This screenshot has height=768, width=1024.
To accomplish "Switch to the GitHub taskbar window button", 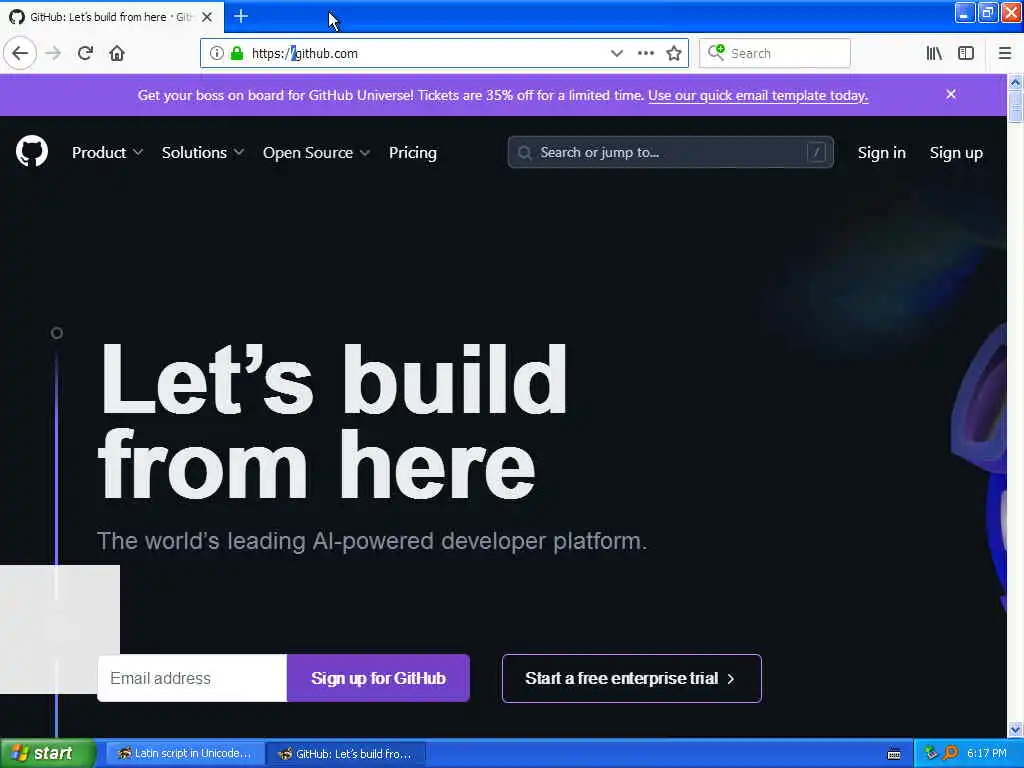I will point(346,754).
